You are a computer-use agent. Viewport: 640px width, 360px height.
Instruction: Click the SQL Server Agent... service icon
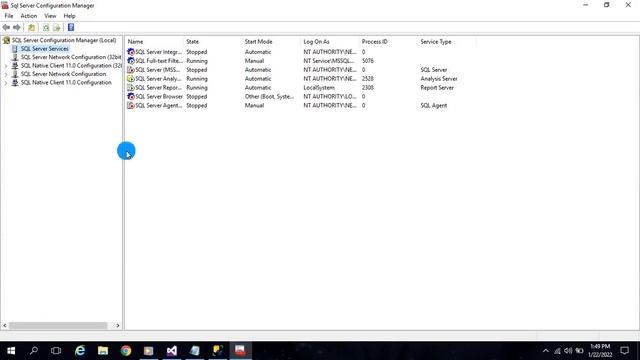coord(131,105)
